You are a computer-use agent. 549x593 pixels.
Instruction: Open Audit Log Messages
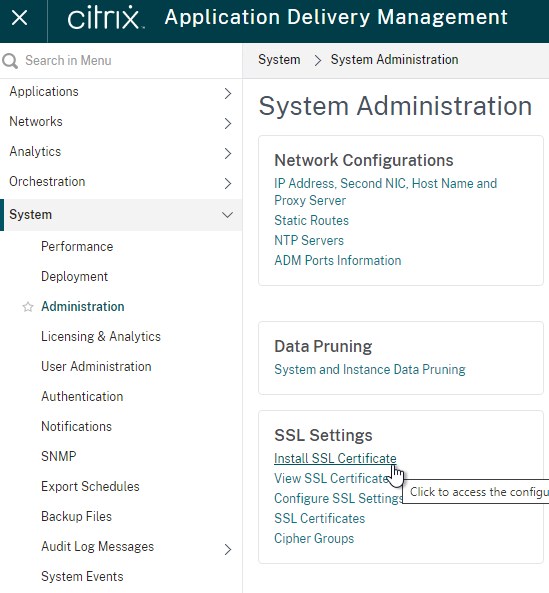(98, 547)
